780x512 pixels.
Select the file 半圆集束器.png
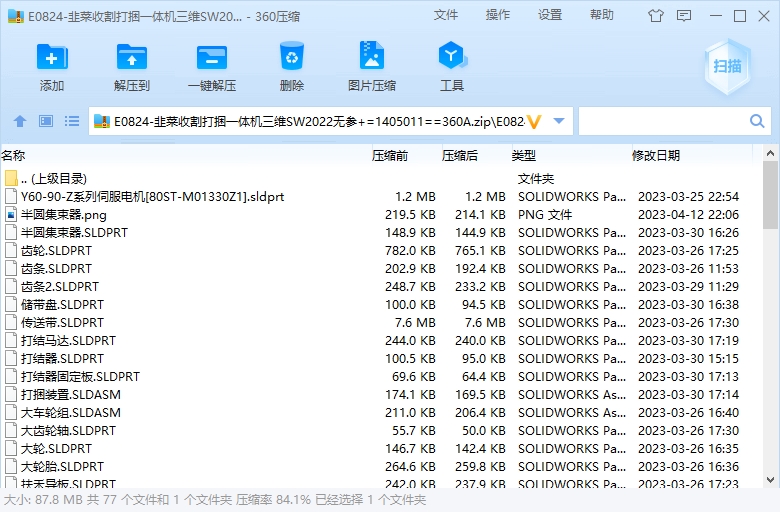pyautogui.click(x=381, y=214)
